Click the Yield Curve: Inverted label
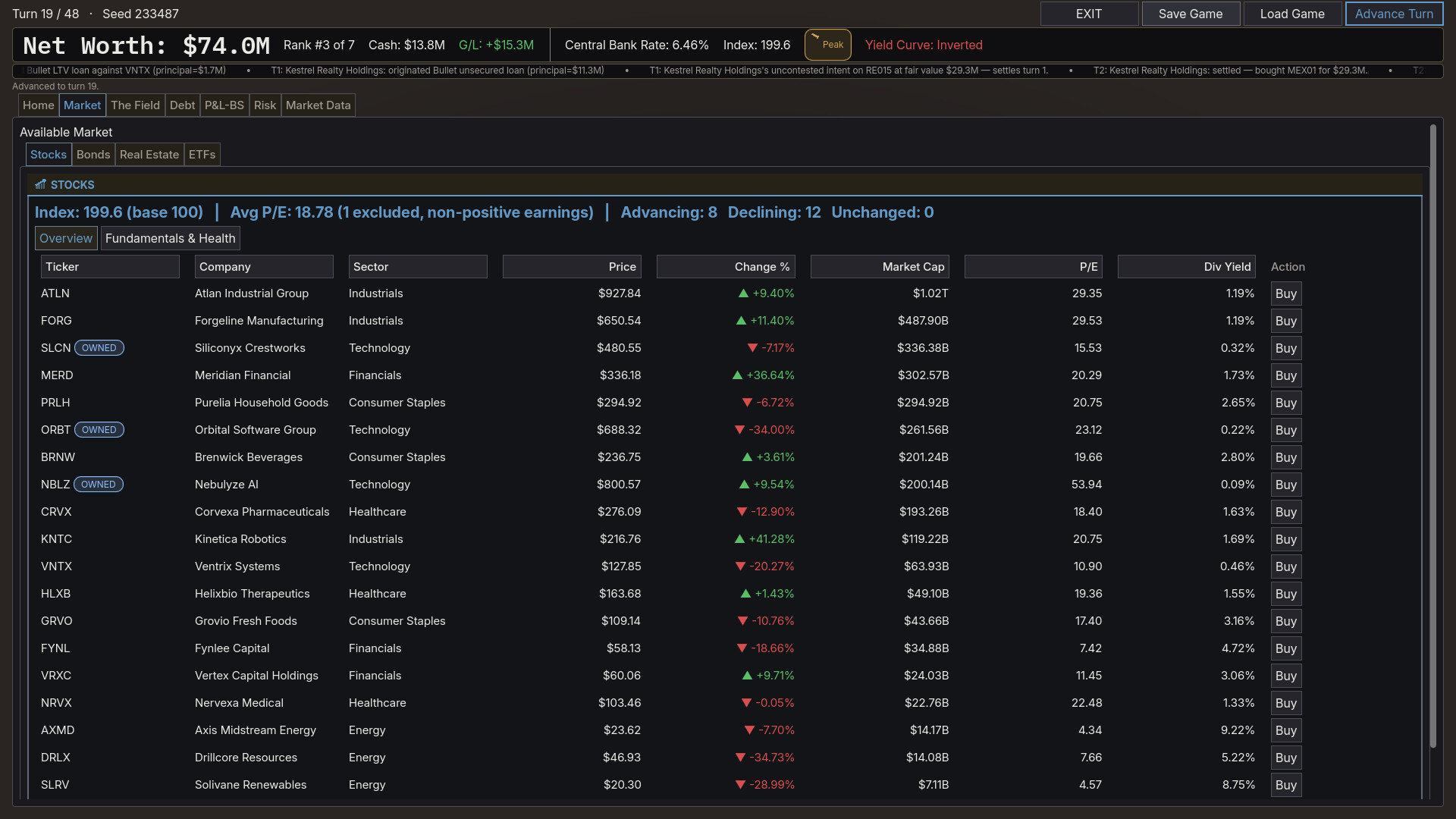This screenshot has width=1456, height=819. coord(924,45)
